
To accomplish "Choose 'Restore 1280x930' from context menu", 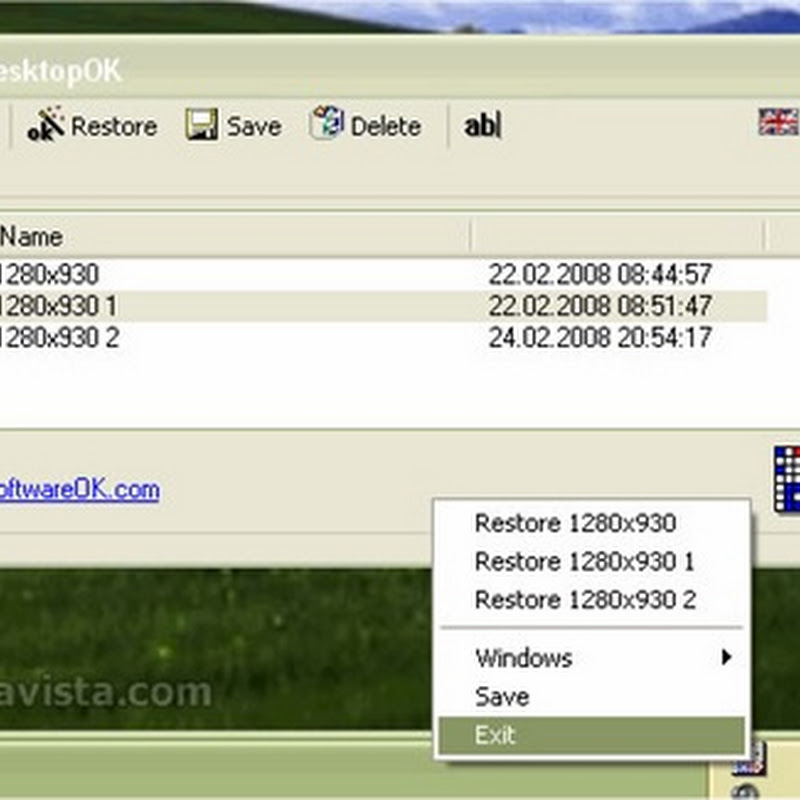I will tap(591, 523).
